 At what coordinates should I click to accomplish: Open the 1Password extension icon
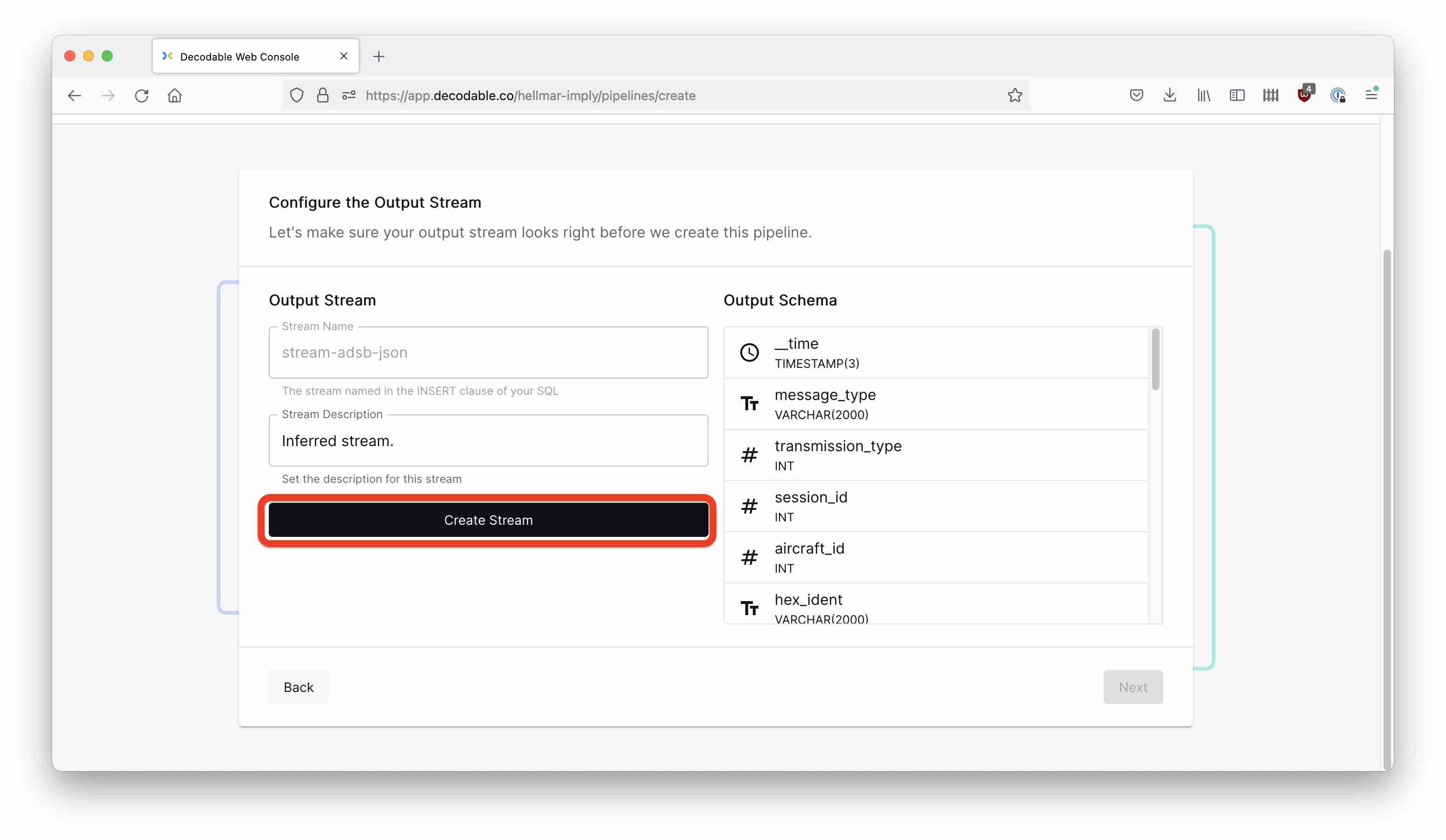(1338, 95)
